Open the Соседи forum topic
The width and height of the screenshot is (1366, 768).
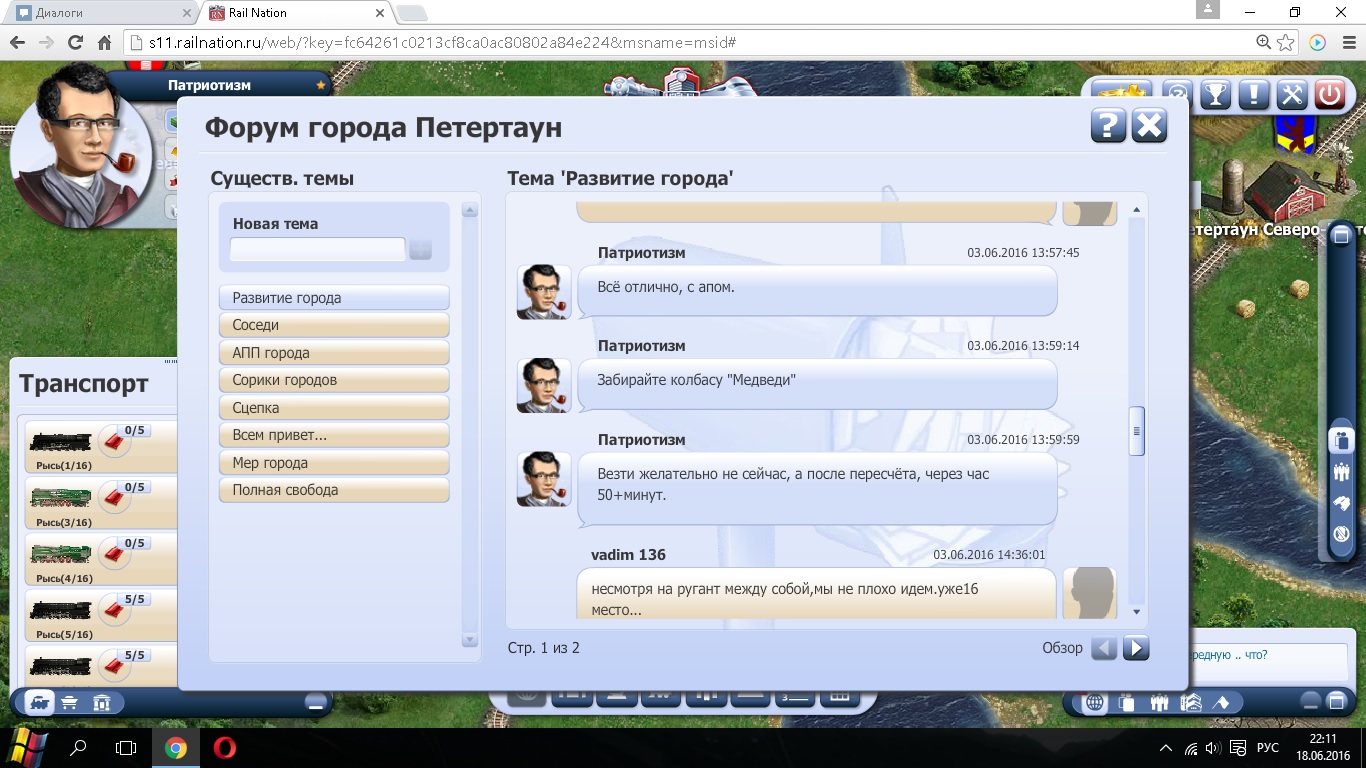pos(334,325)
